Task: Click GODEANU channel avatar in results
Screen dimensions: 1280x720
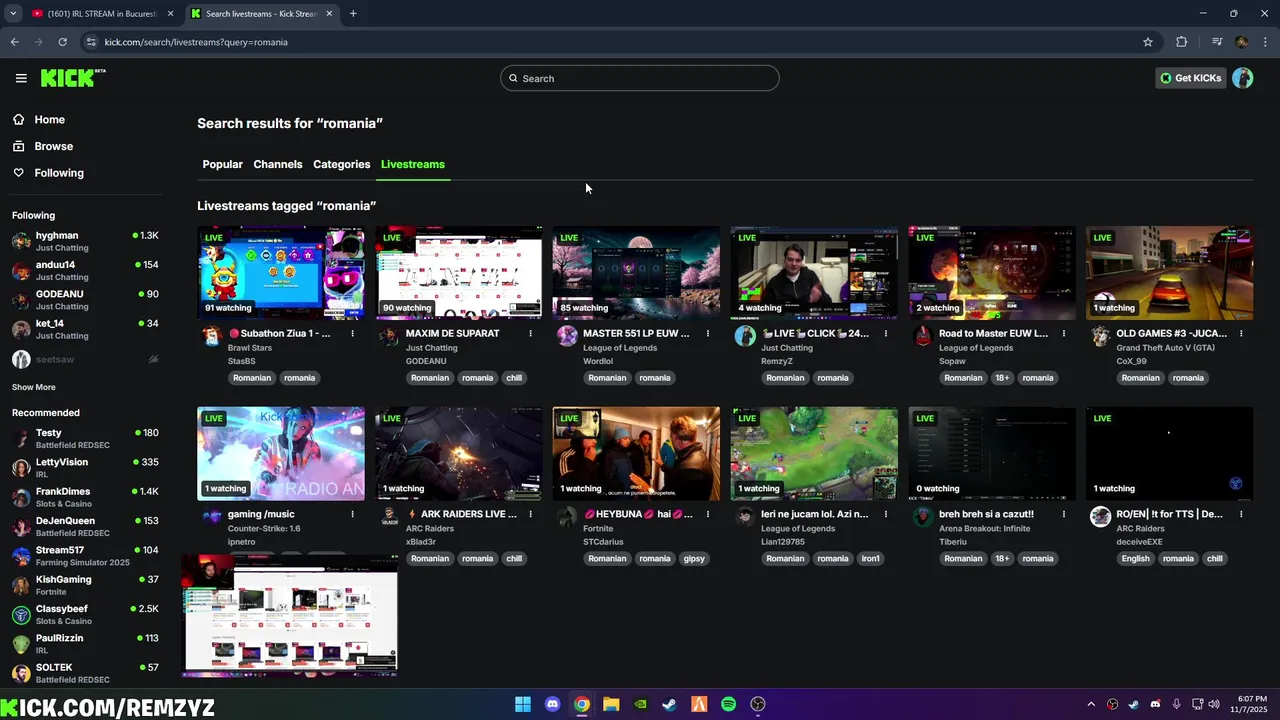Action: [x=389, y=336]
